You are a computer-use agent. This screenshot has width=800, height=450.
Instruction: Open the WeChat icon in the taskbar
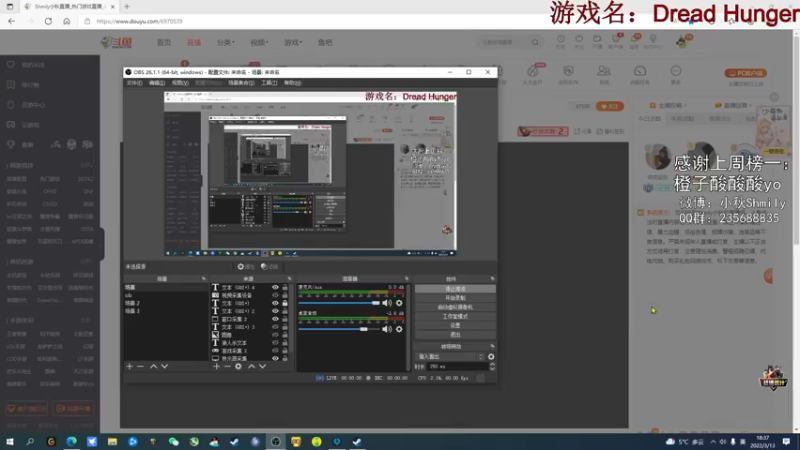(173, 442)
